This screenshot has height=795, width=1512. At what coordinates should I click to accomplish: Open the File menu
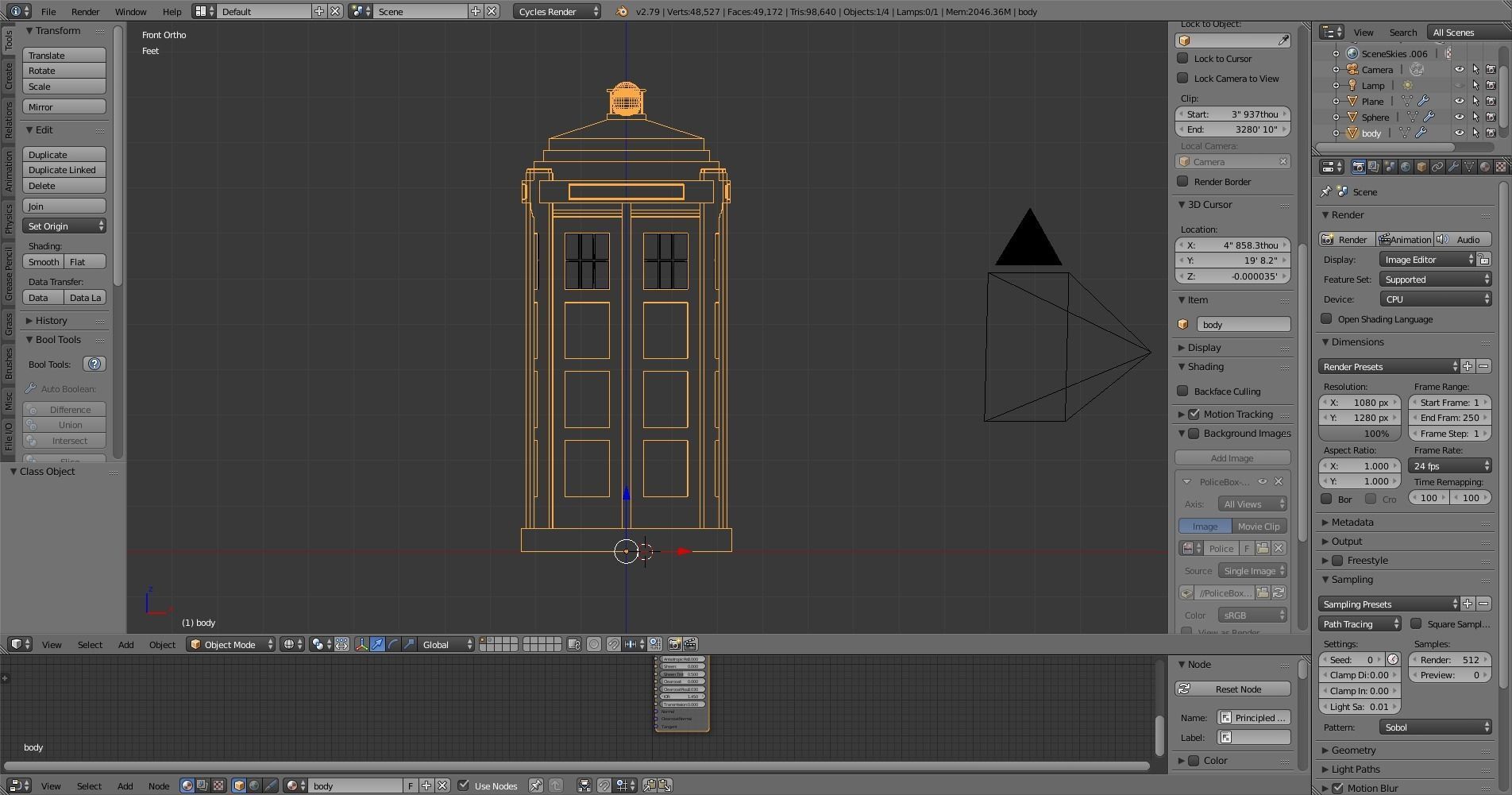(48, 11)
